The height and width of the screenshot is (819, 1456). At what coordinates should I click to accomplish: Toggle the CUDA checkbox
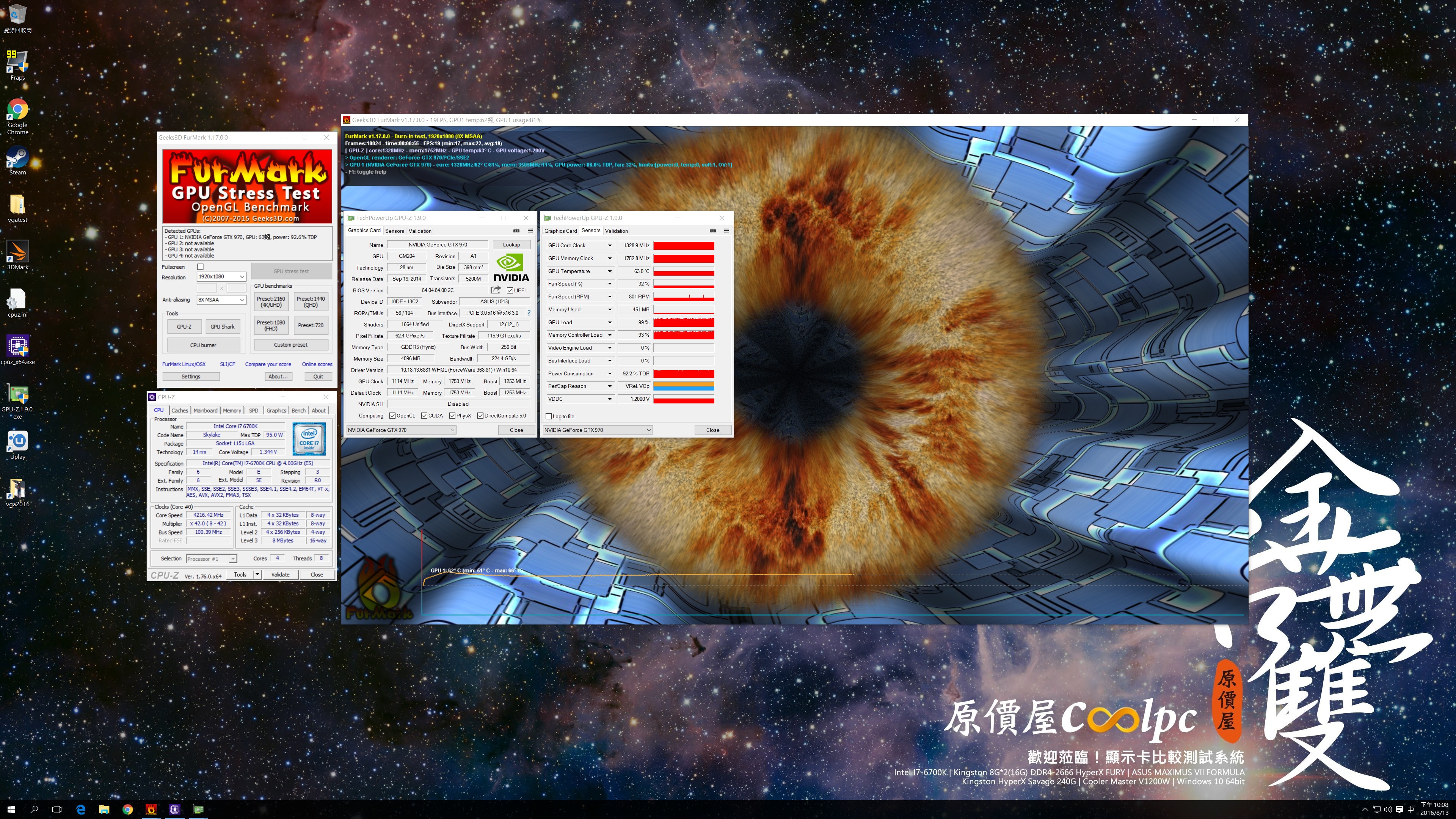coord(424,416)
